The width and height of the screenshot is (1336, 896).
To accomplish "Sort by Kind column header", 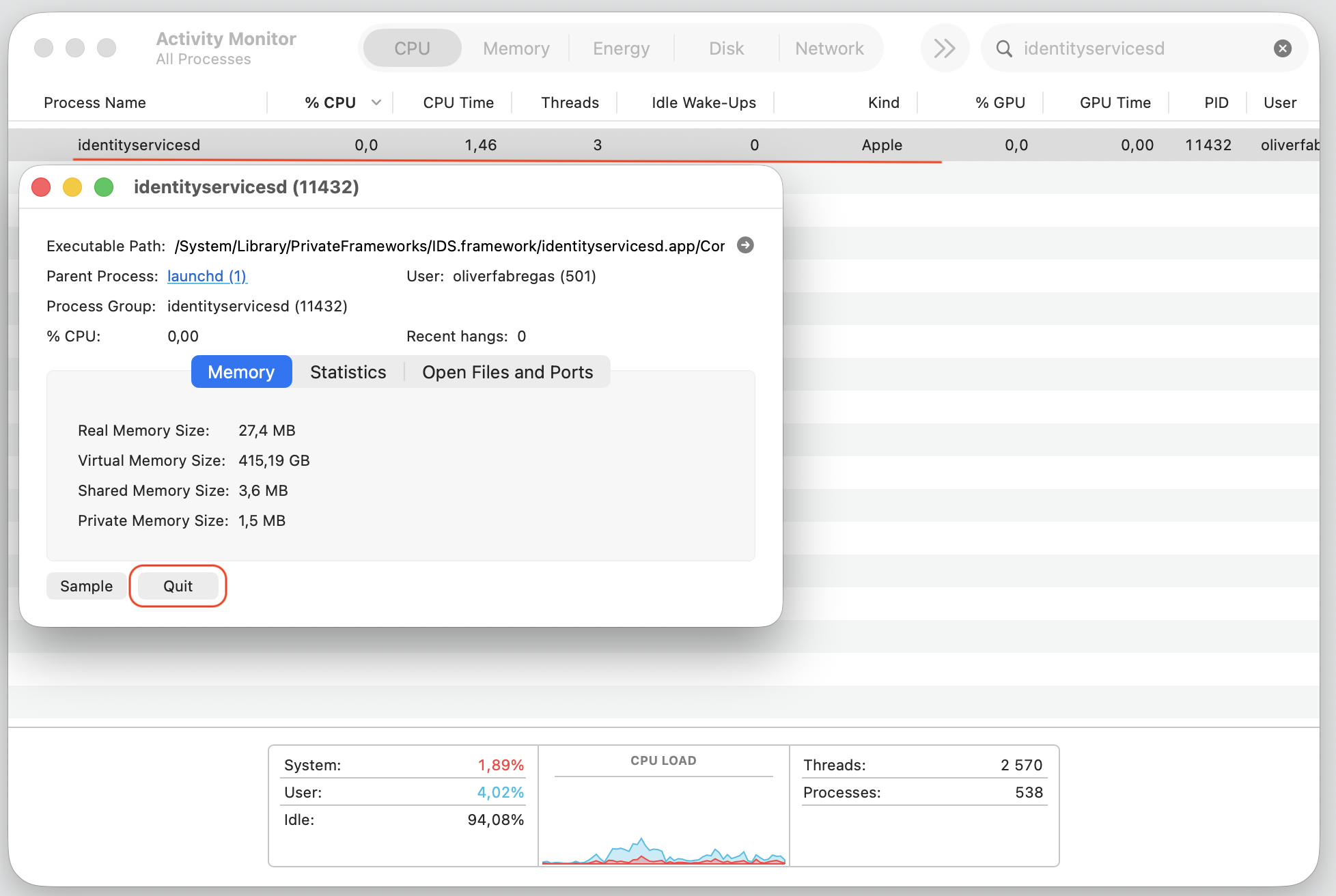I will [x=883, y=102].
